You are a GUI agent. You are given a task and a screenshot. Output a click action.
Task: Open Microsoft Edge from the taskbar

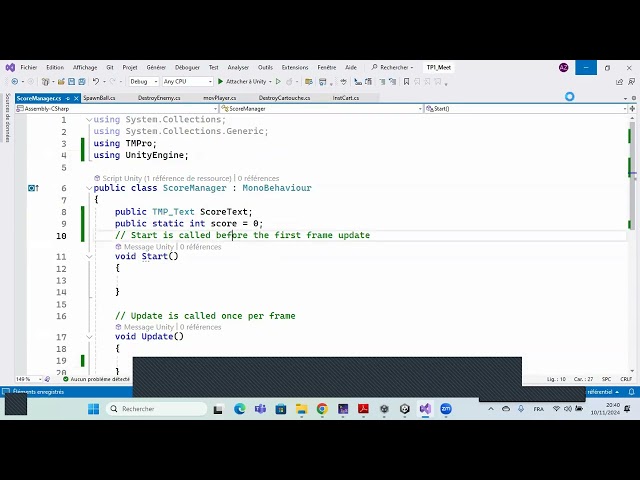click(240, 409)
